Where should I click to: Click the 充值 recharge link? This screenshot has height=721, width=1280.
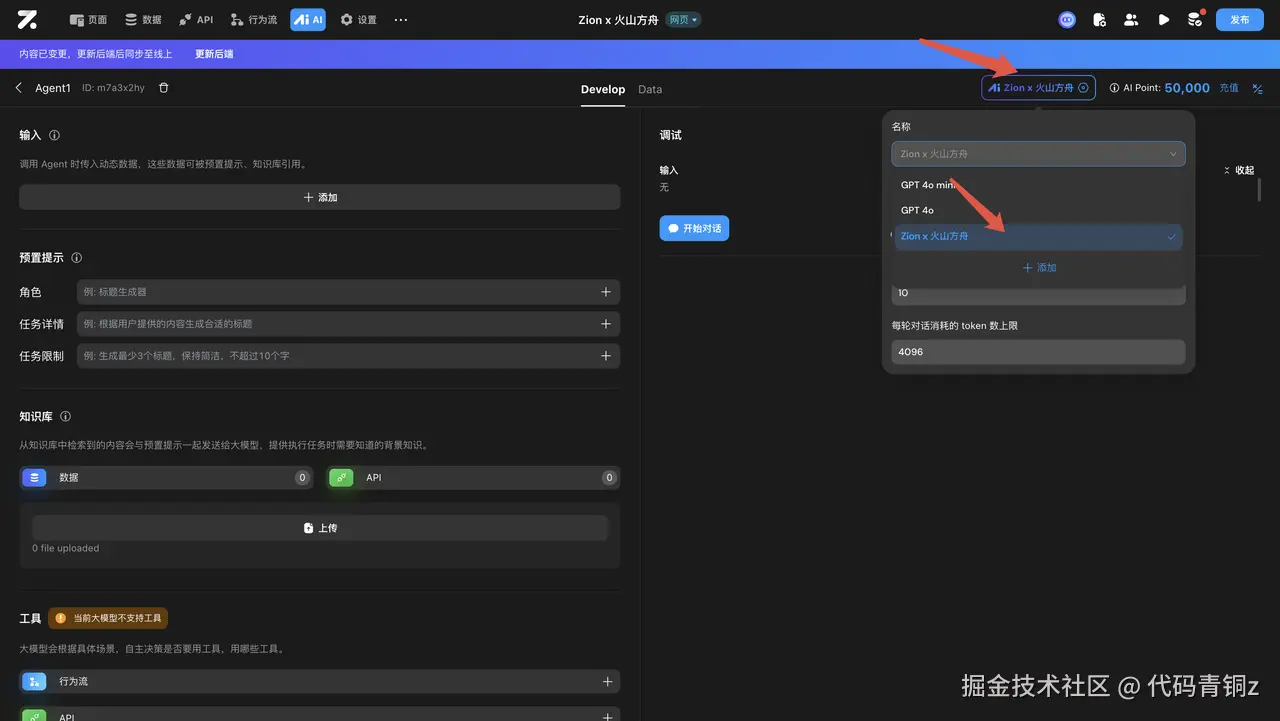tap(1229, 88)
